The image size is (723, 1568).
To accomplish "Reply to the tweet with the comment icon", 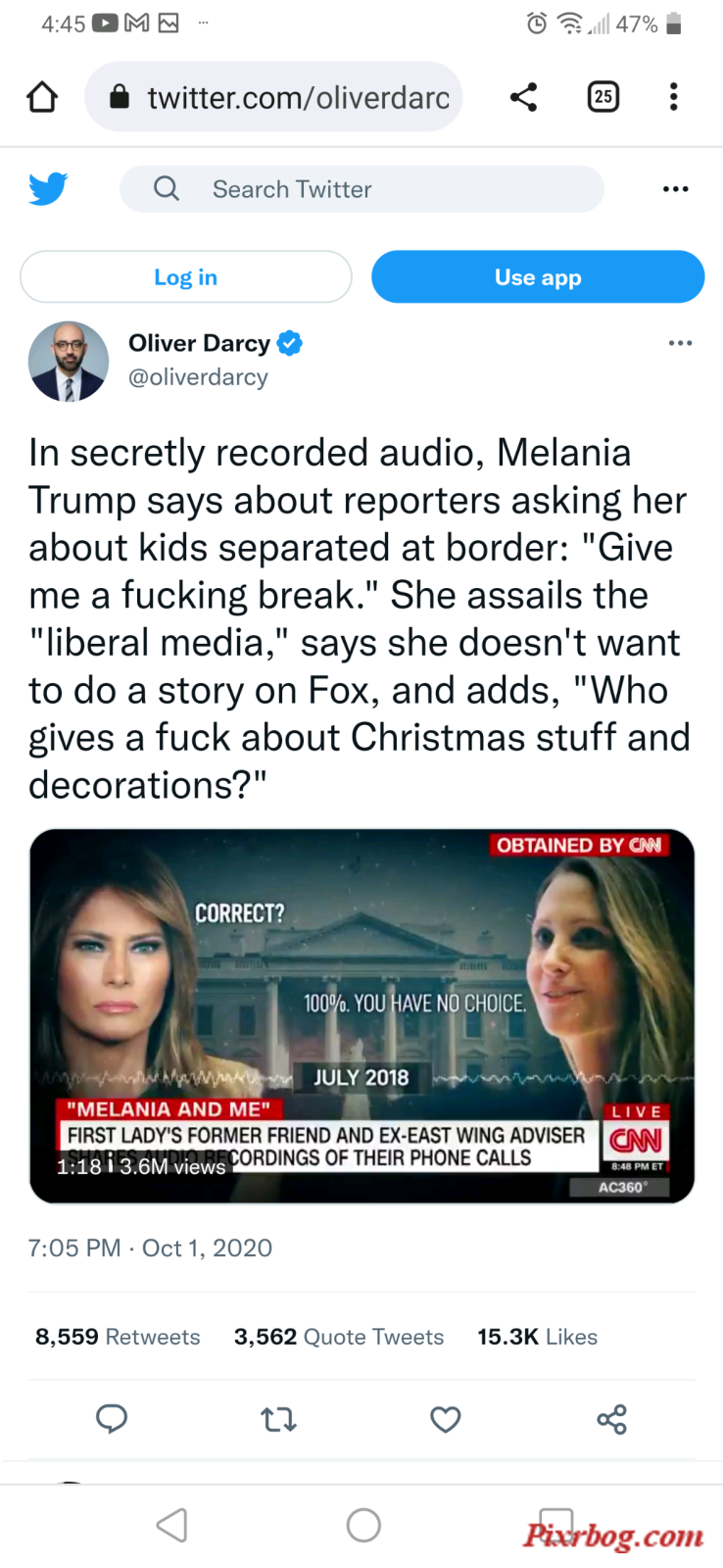I will pos(112,1419).
